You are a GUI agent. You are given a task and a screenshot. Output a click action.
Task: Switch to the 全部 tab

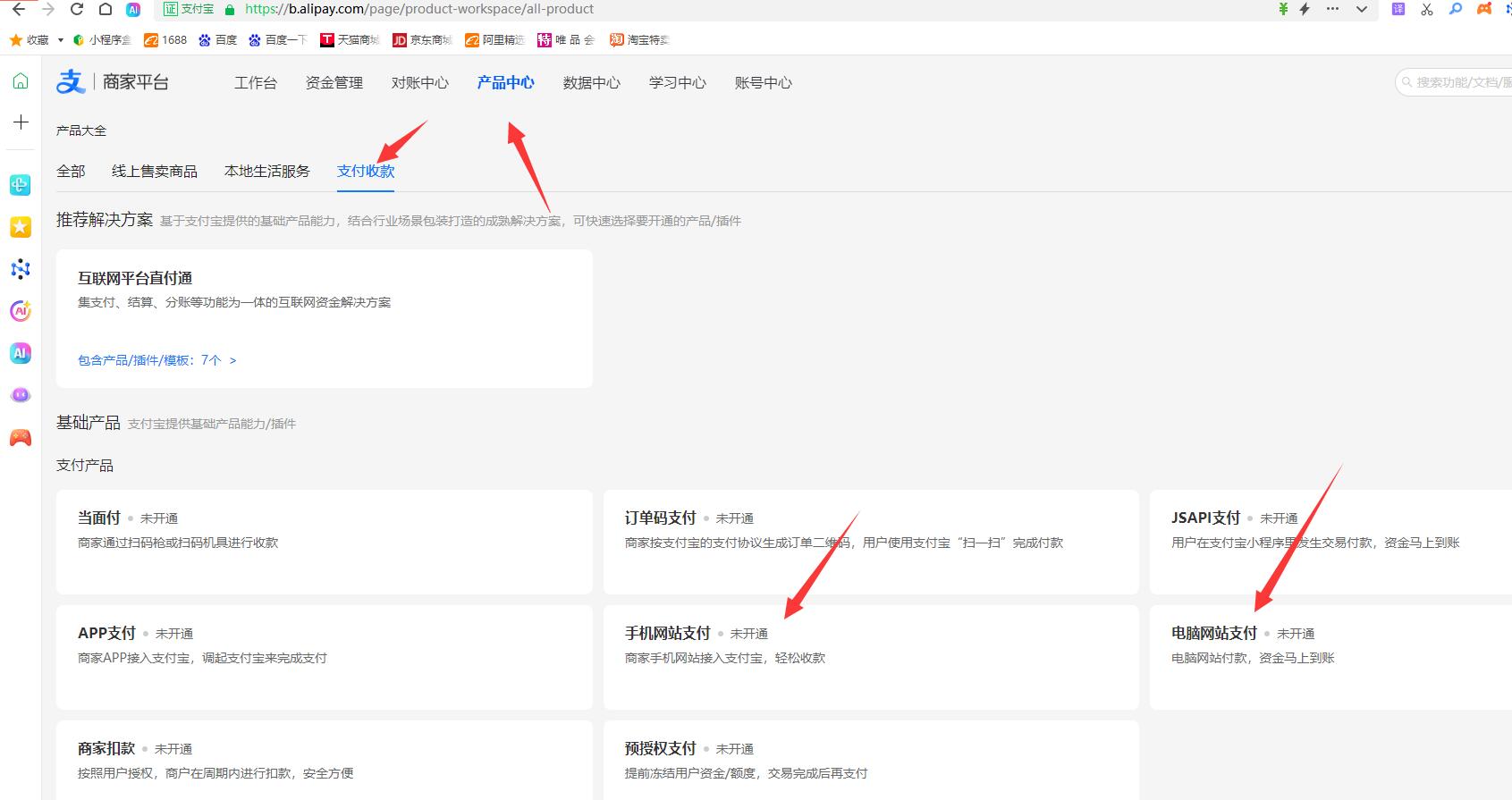point(71,171)
